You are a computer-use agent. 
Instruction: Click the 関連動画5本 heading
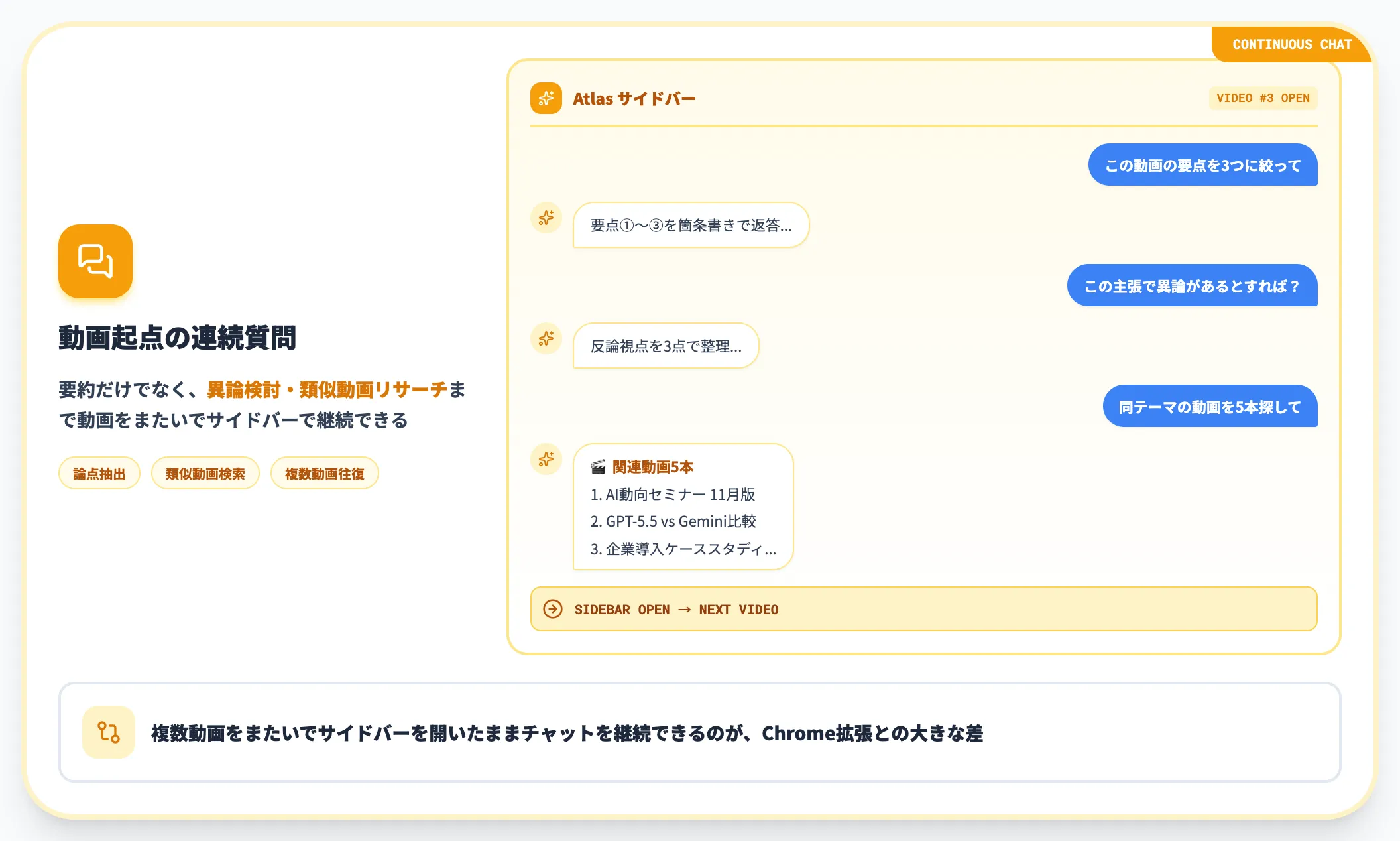pos(653,467)
